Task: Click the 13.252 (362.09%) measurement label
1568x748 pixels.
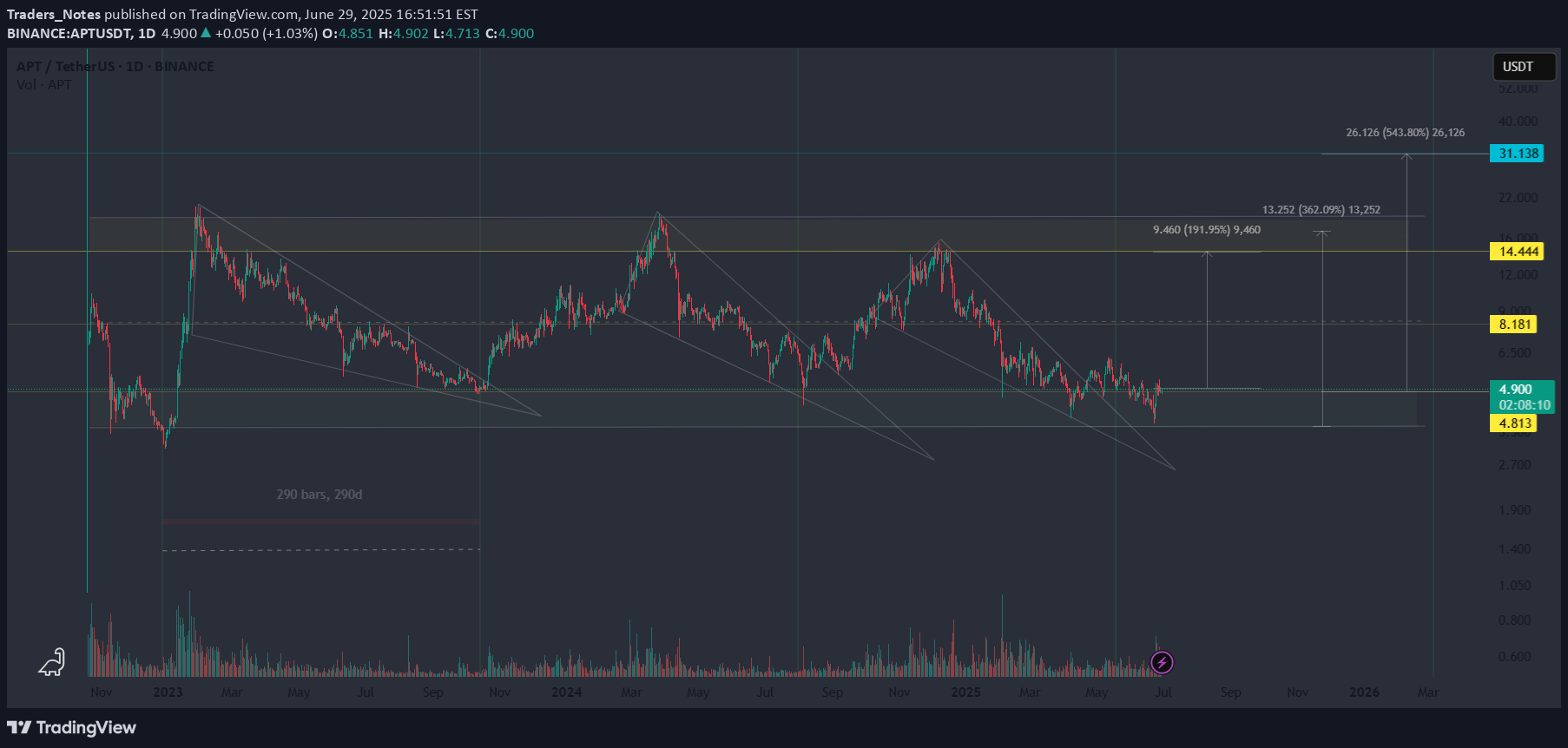Action: 1321,210
